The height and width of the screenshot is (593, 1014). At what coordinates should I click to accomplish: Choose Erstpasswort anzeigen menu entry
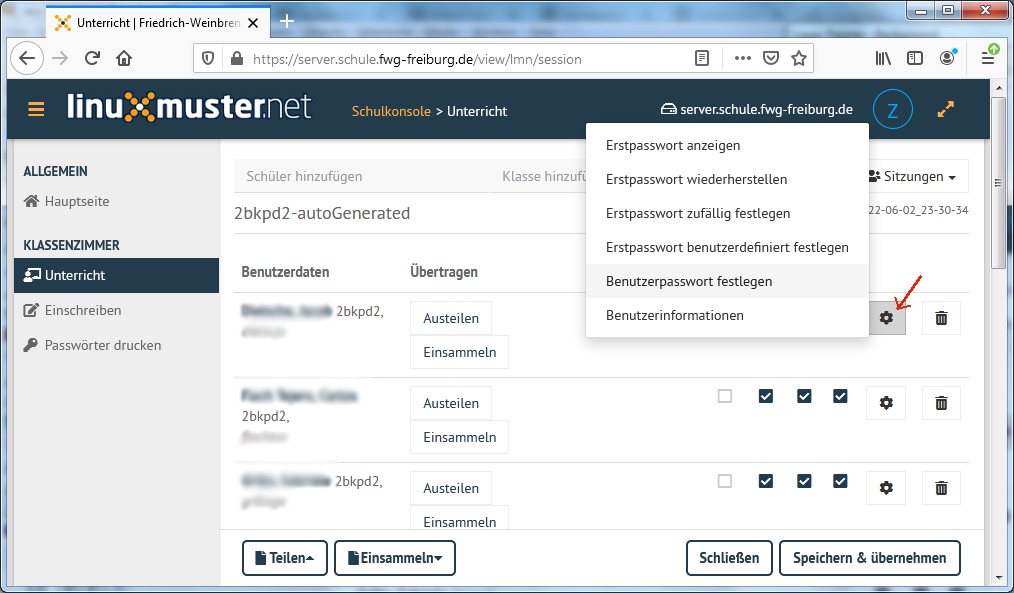[672, 145]
